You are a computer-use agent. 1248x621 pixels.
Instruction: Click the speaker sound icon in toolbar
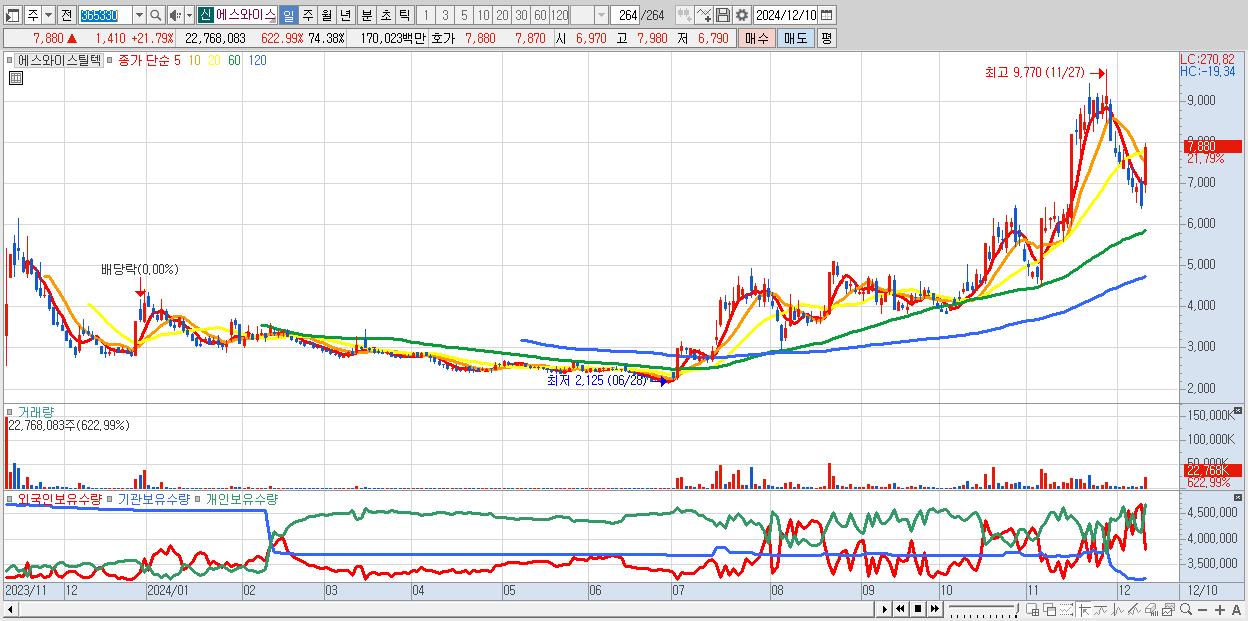[x=175, y=15]
